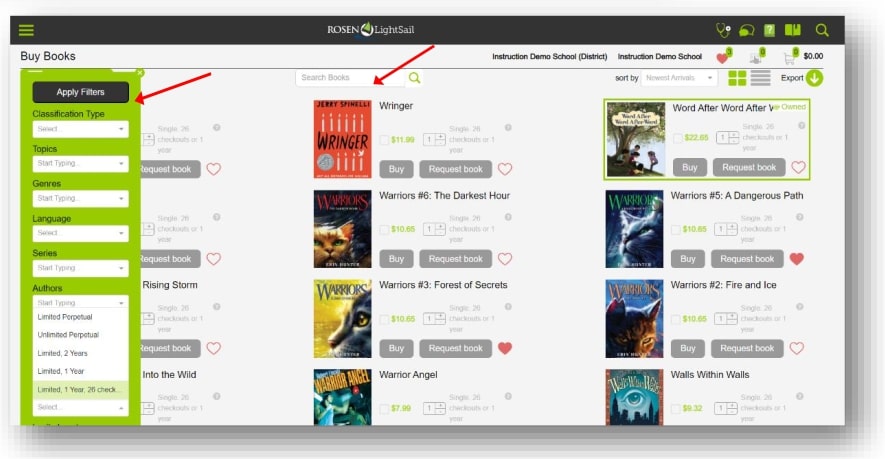Choose Unlimited Perpetual option

(80, 335)
